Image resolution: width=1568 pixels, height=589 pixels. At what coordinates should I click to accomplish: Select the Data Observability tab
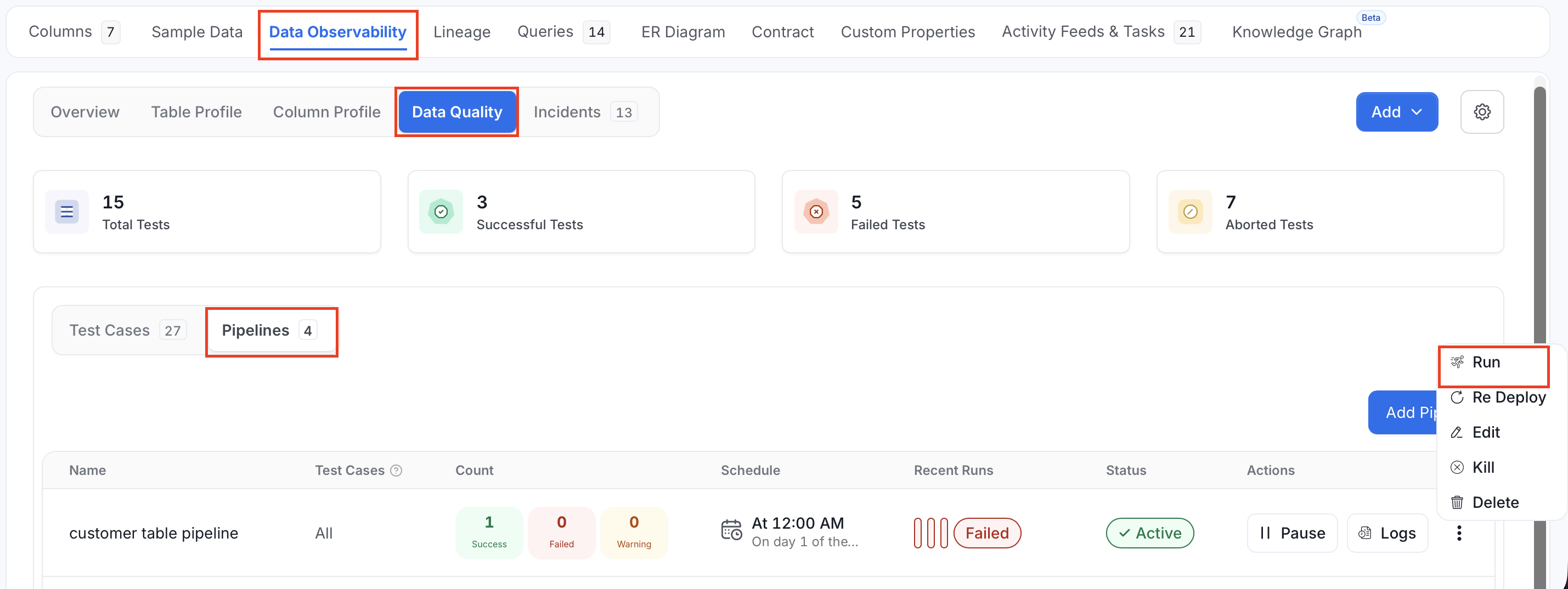338,32
